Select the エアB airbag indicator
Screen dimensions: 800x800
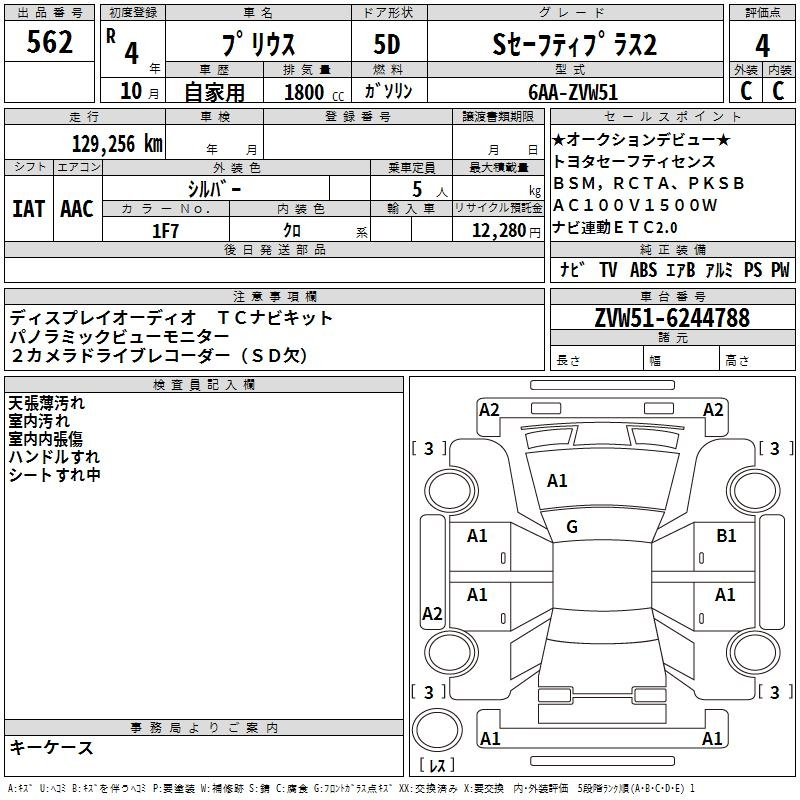coord(677,269)
